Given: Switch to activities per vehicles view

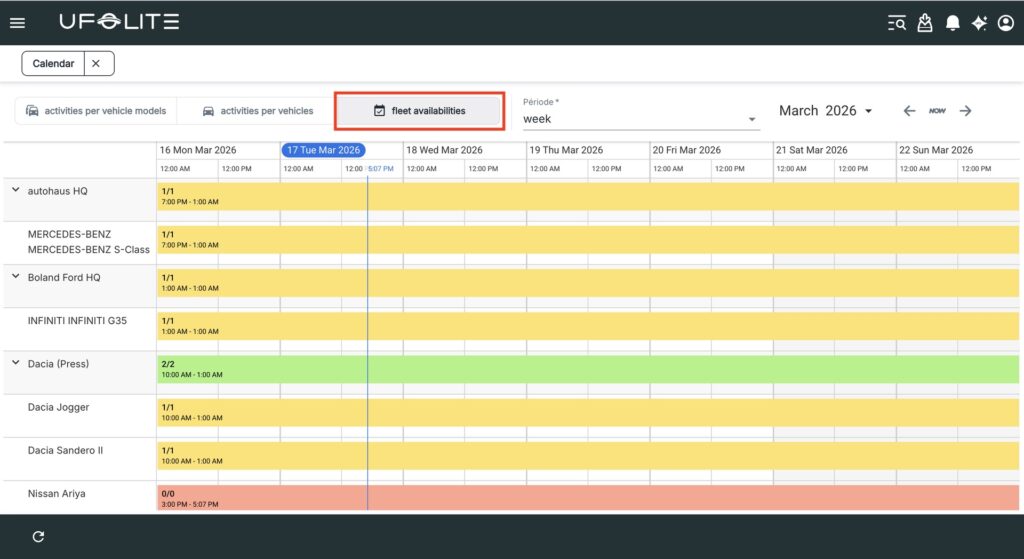Looking at the screenshot, I should pos(258,111).
